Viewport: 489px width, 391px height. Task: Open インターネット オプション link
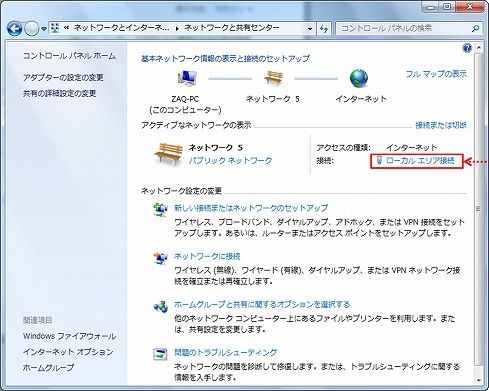(x=68, y=352)
